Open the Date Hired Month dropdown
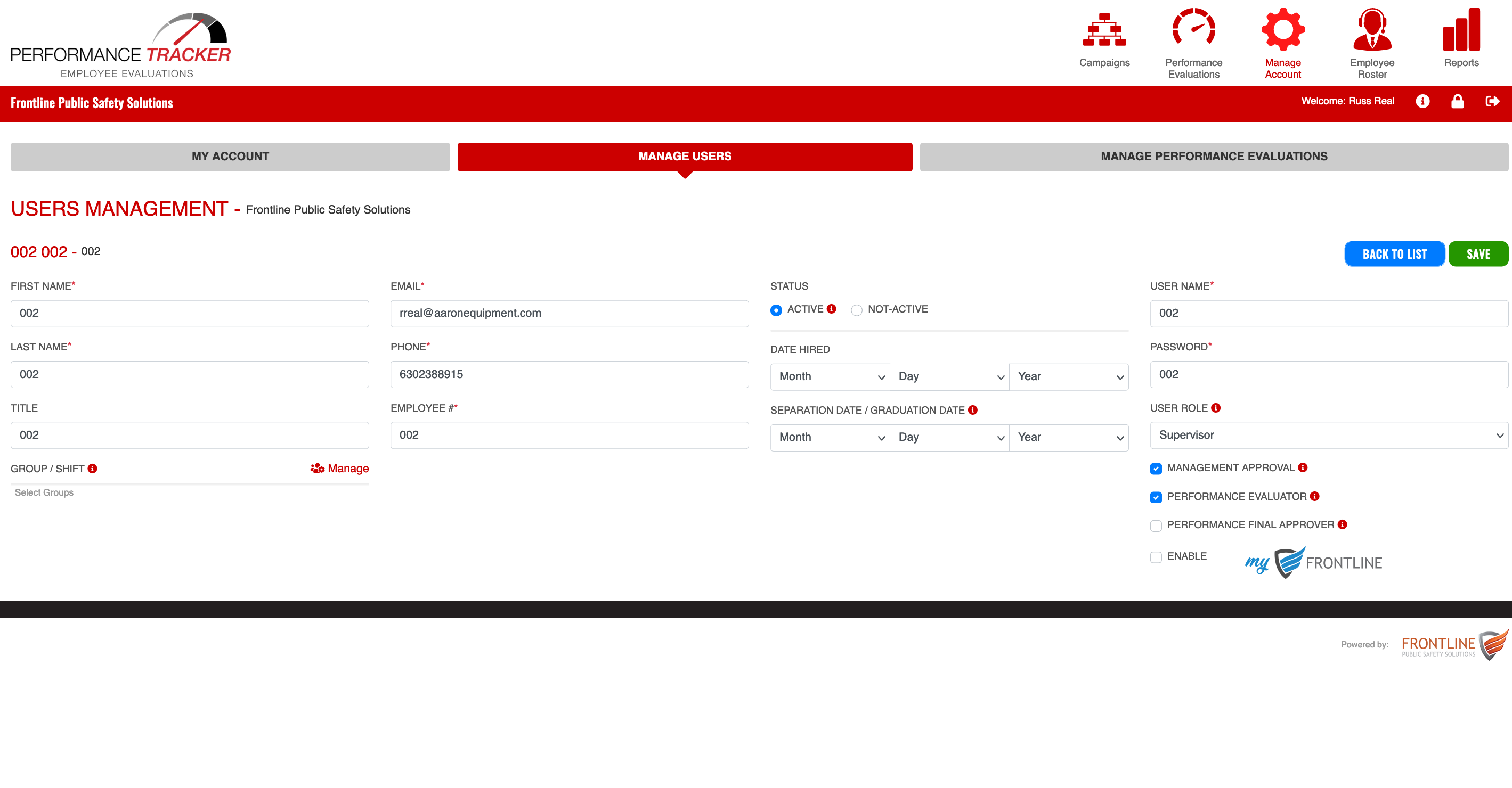Screen dimensions: 1512x788 (x=830, y=376)
